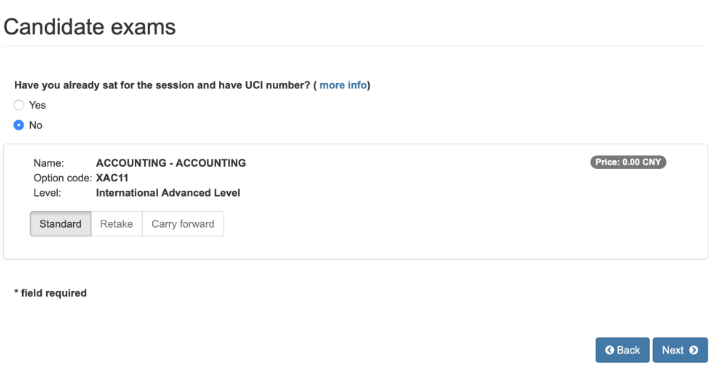Choose the Standard entry type
Image resolution: width=723 pixels, height=386 pixels.
60,224
